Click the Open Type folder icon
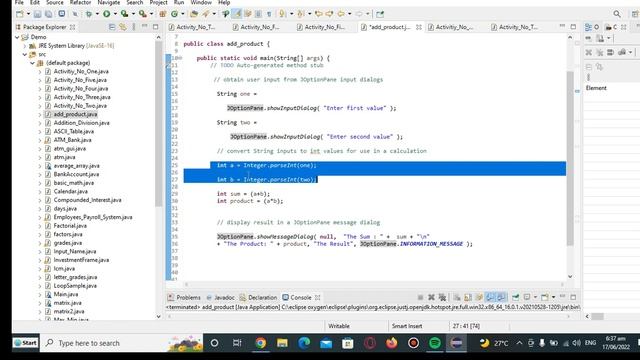640x360 pixels. [194, 14]
